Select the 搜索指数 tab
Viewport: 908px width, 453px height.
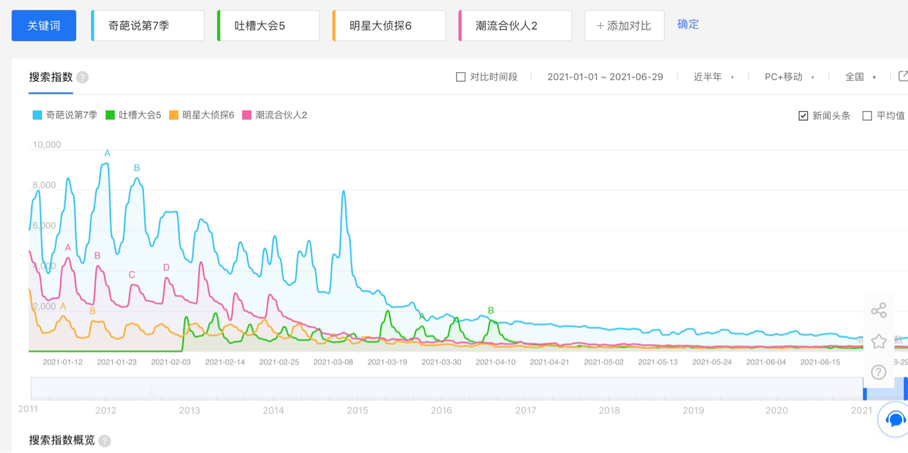51,77
